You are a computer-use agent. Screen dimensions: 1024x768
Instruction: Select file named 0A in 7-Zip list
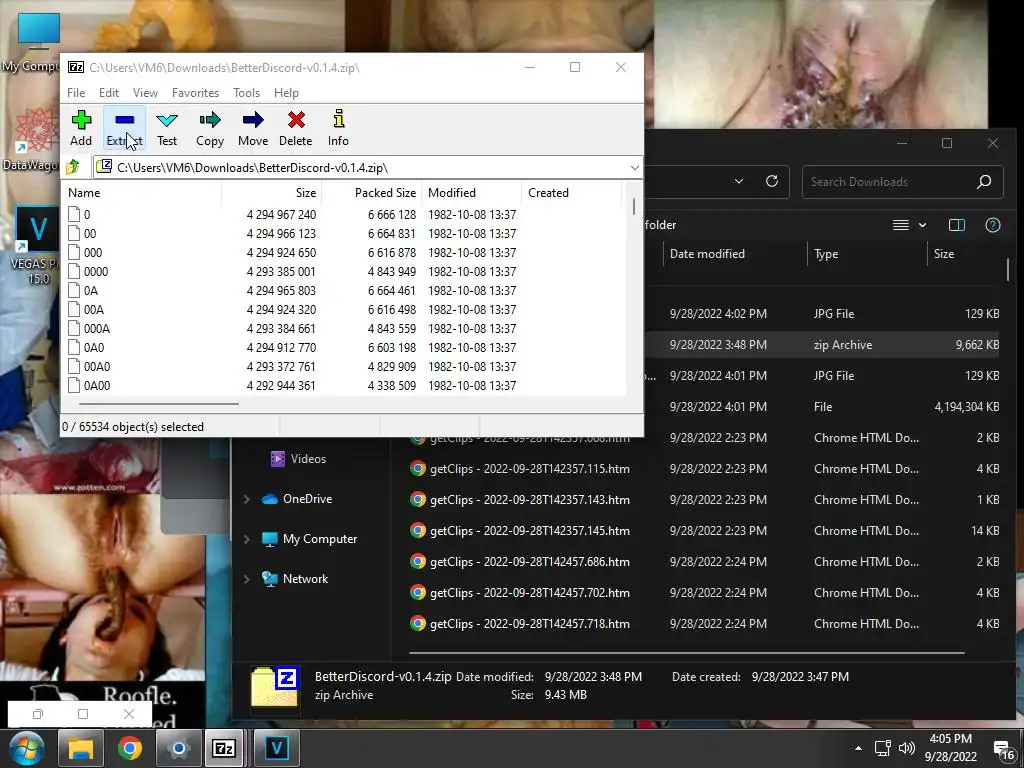[x=90, y=291]
